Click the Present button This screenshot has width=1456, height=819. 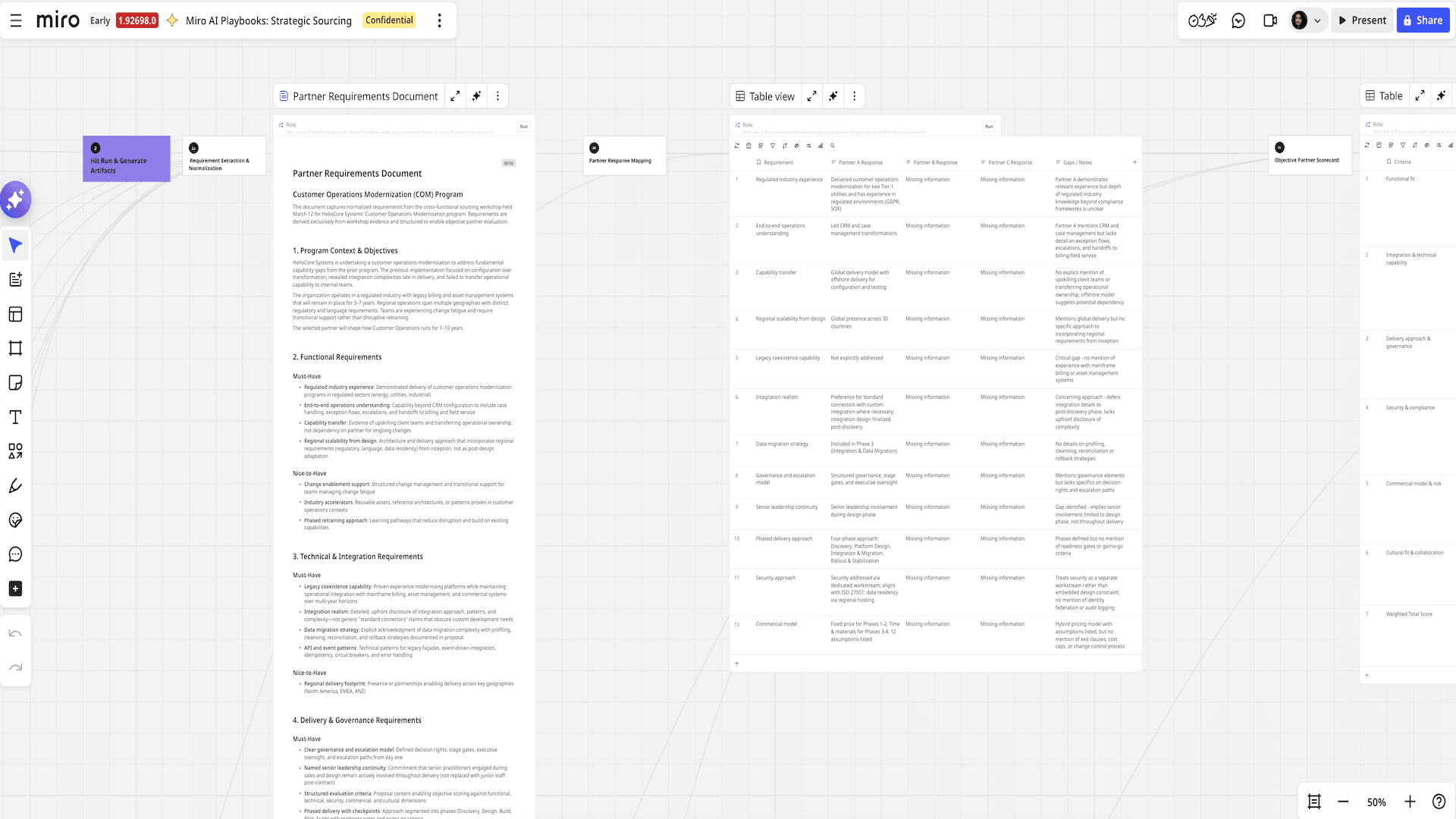tap(1362, 20)
